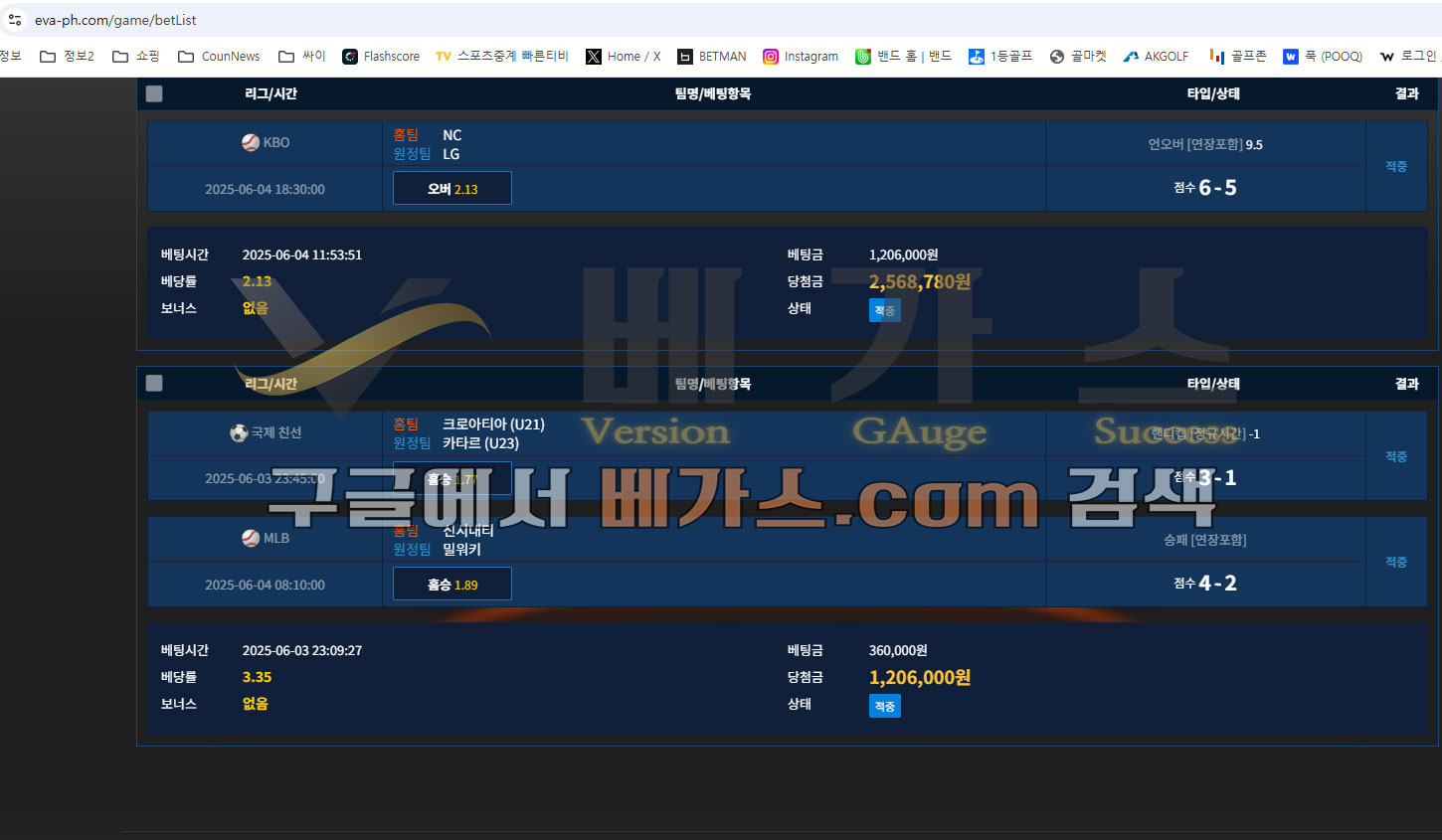Viewport: 1442px width, 840px height.
Task: Open the 쇼핑 bookmark folder
Action: click(136, 57)
